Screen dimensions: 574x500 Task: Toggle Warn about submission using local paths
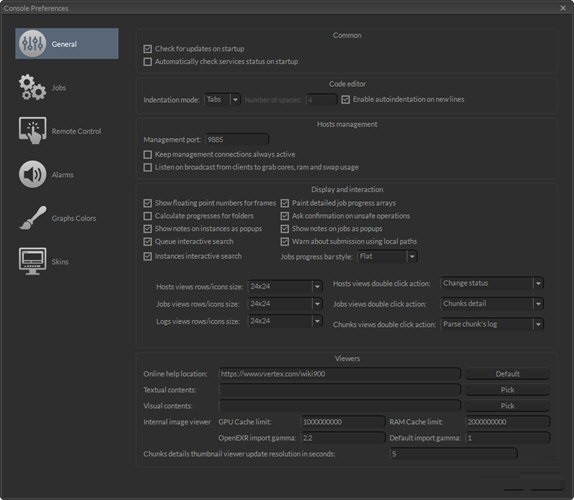[x=284, y=242]
